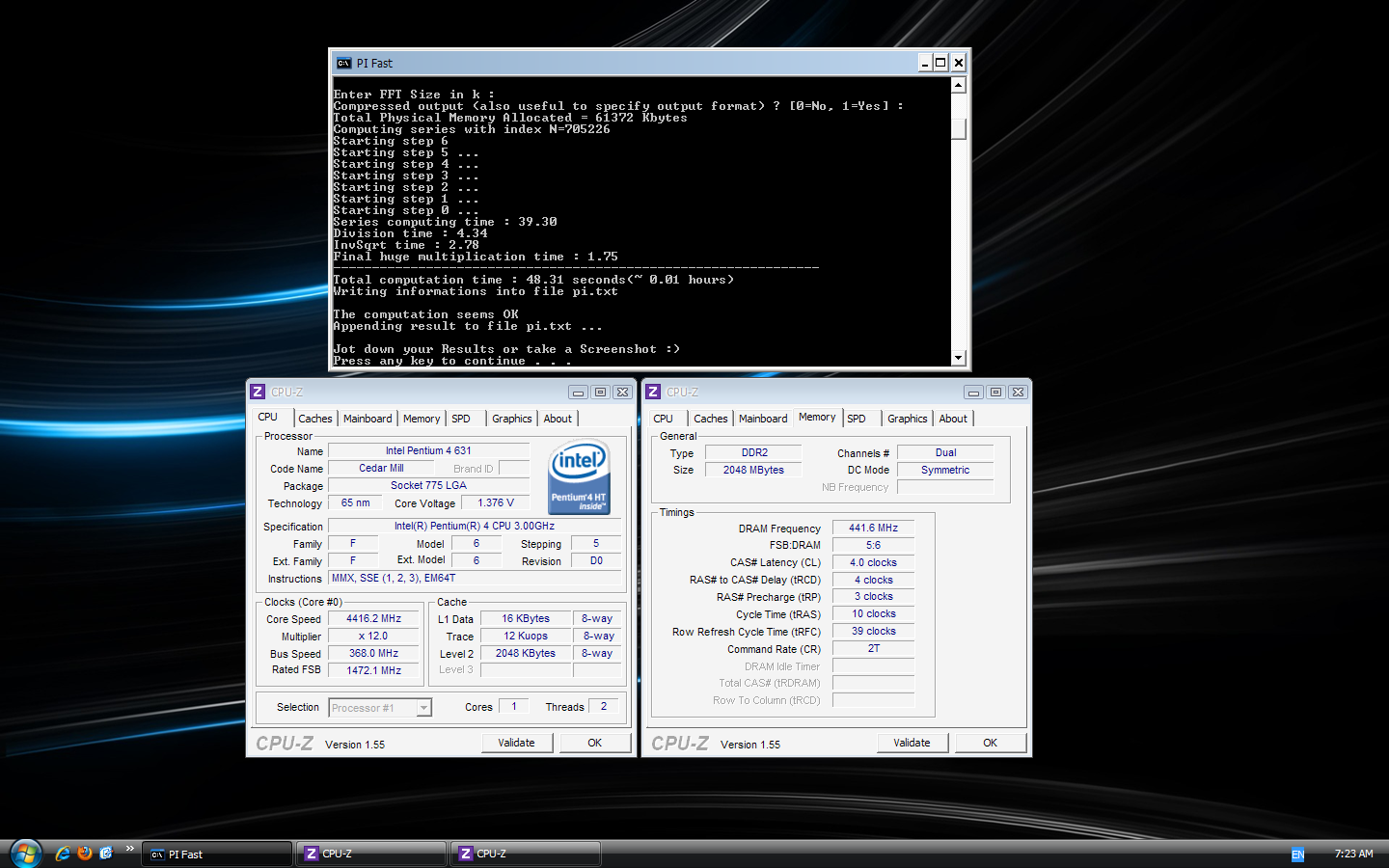Close the PI Fast console window
Image resolution: width=1389 pixels, height=868 pixels.
(x=958, y=63)
